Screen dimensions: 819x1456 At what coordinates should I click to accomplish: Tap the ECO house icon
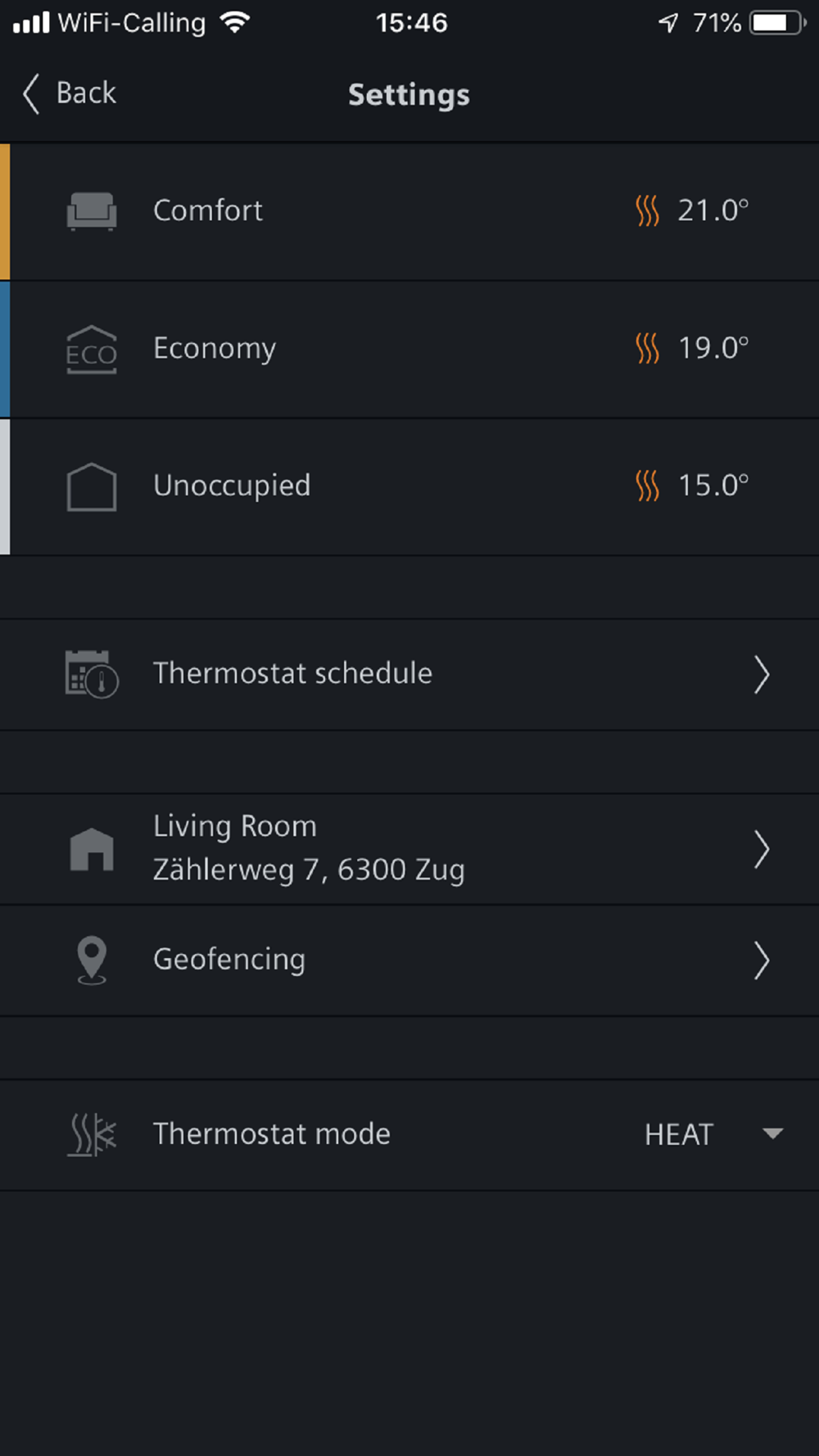[91, 350]
